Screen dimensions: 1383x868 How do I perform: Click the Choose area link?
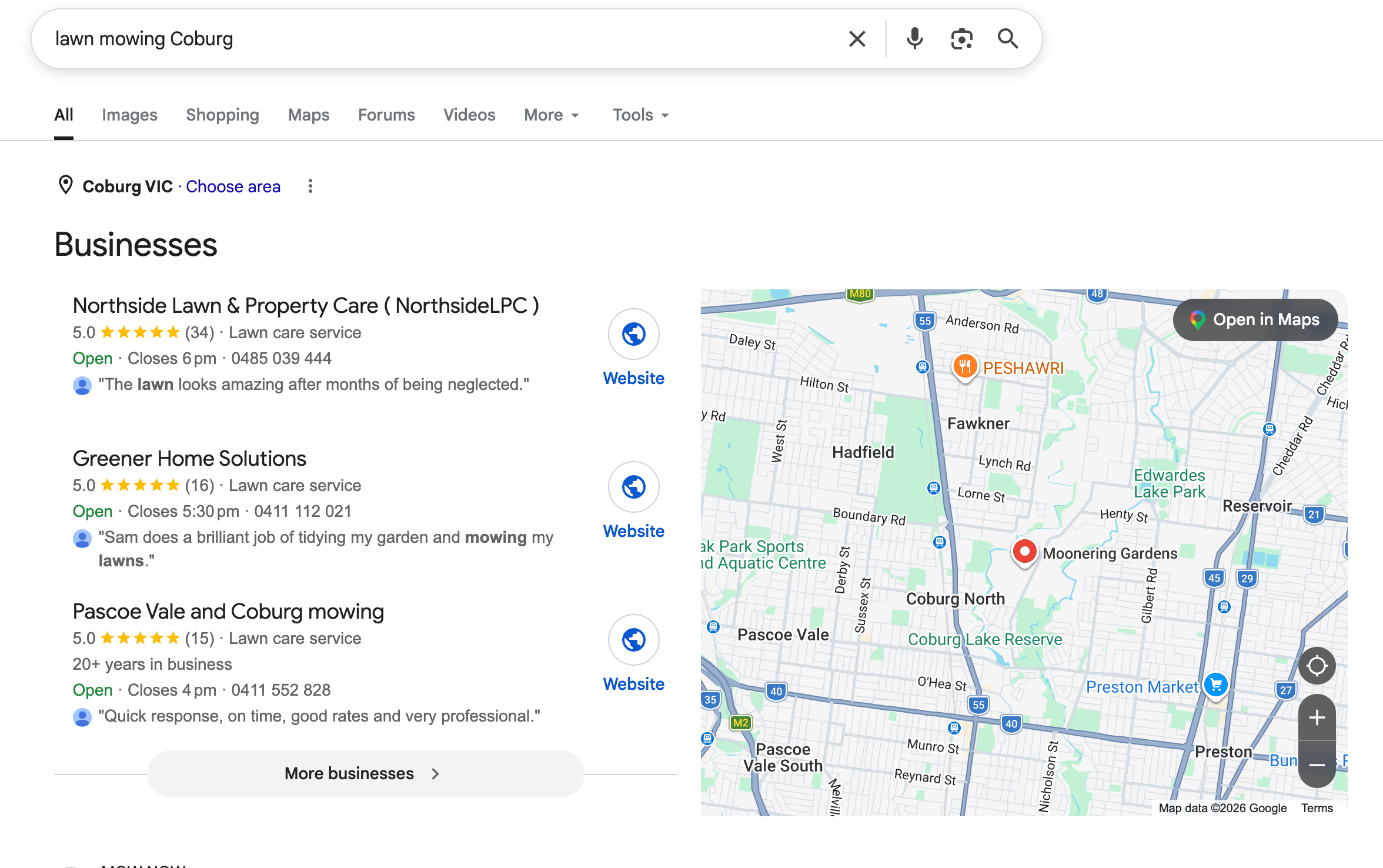pyautogui.click(x=233, y=186)
